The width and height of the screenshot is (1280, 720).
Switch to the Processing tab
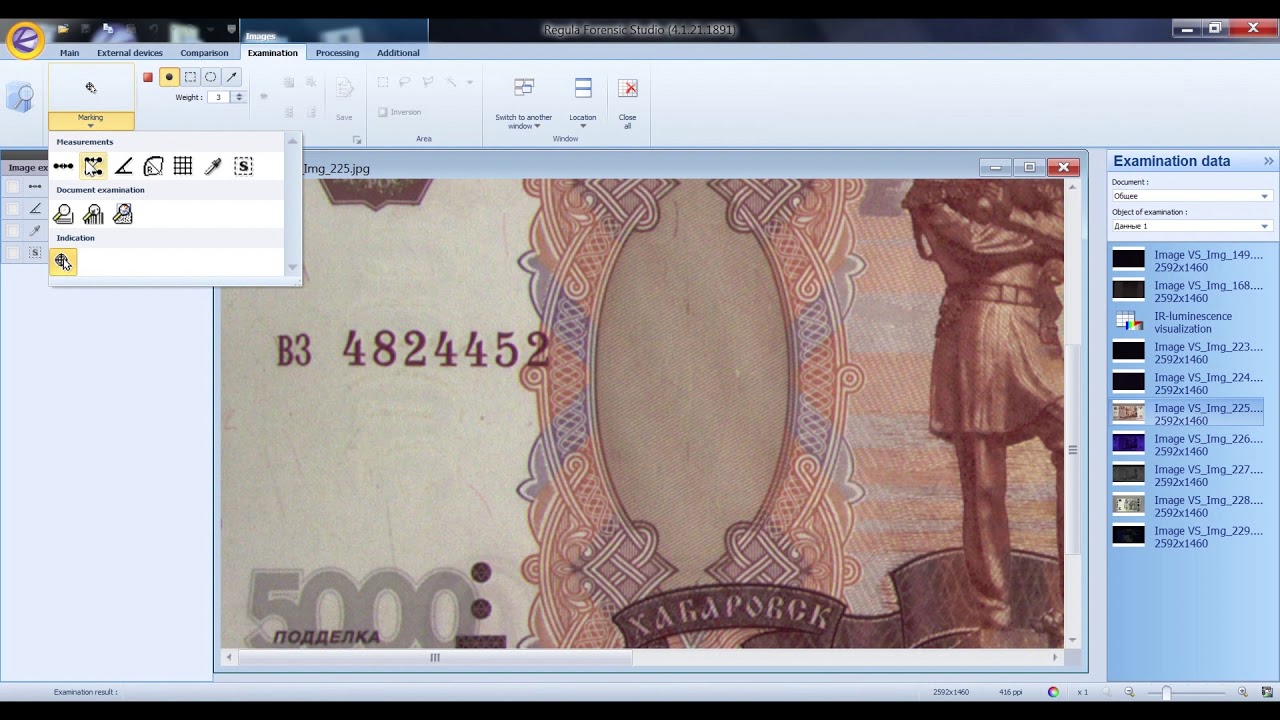337,53
